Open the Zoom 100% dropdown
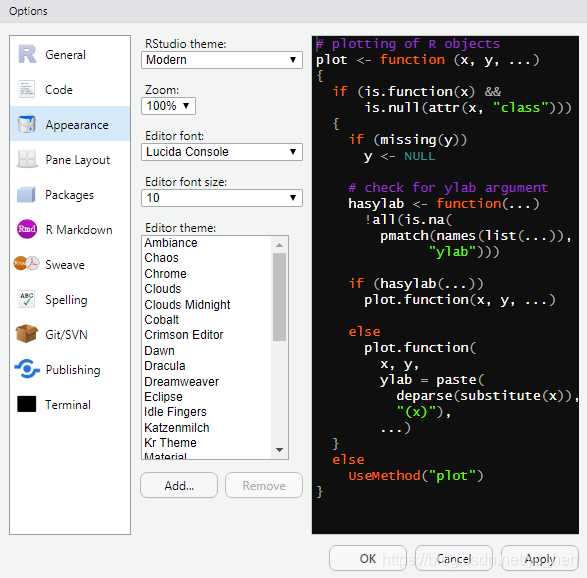587x578 pixels. coord(168,106)
